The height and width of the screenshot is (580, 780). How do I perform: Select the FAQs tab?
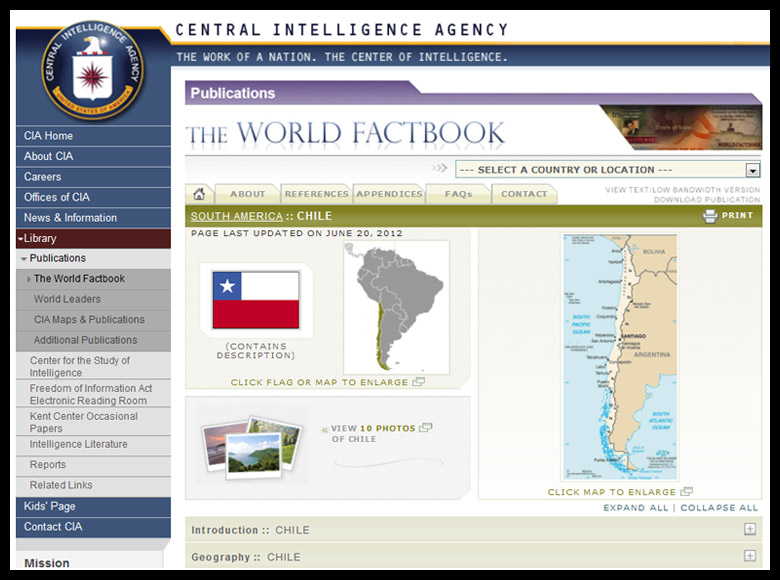[x=458, y=194]
